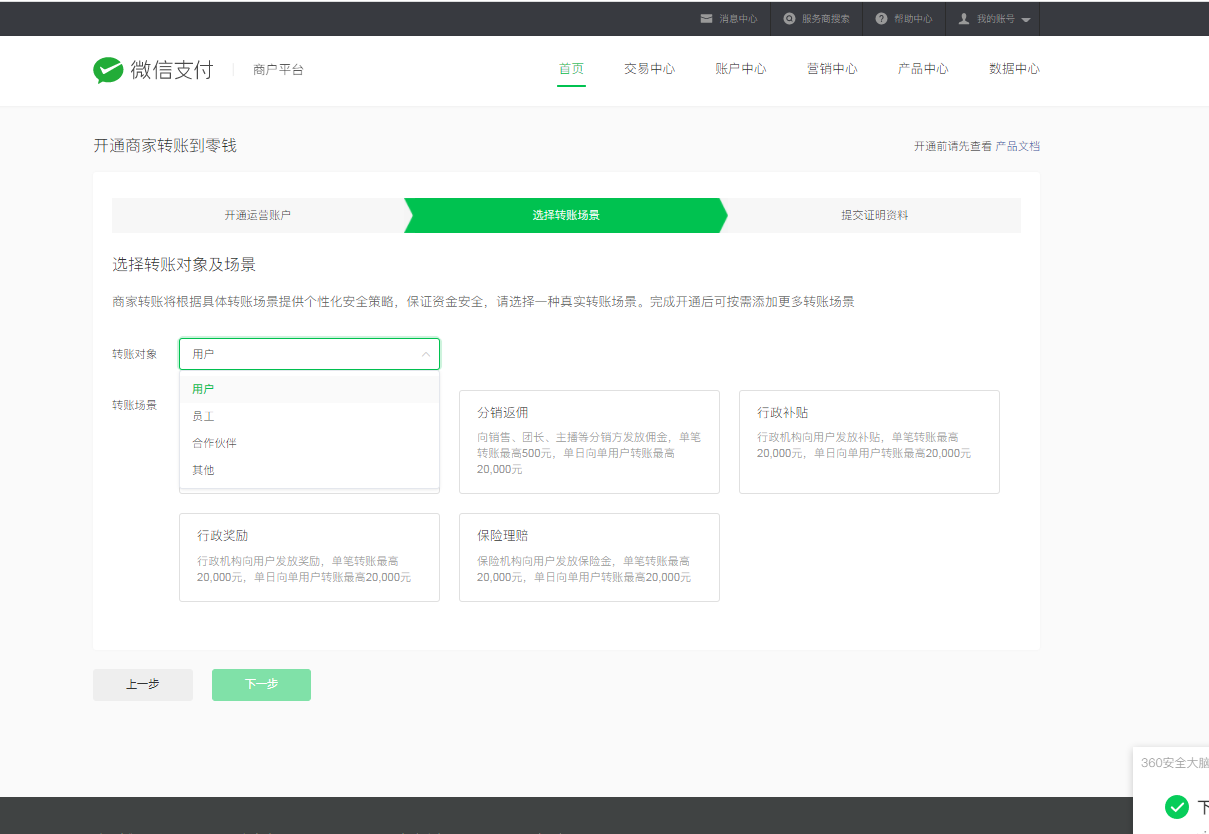Click the my account user icon
The image size is (1209, 834).
964,19
